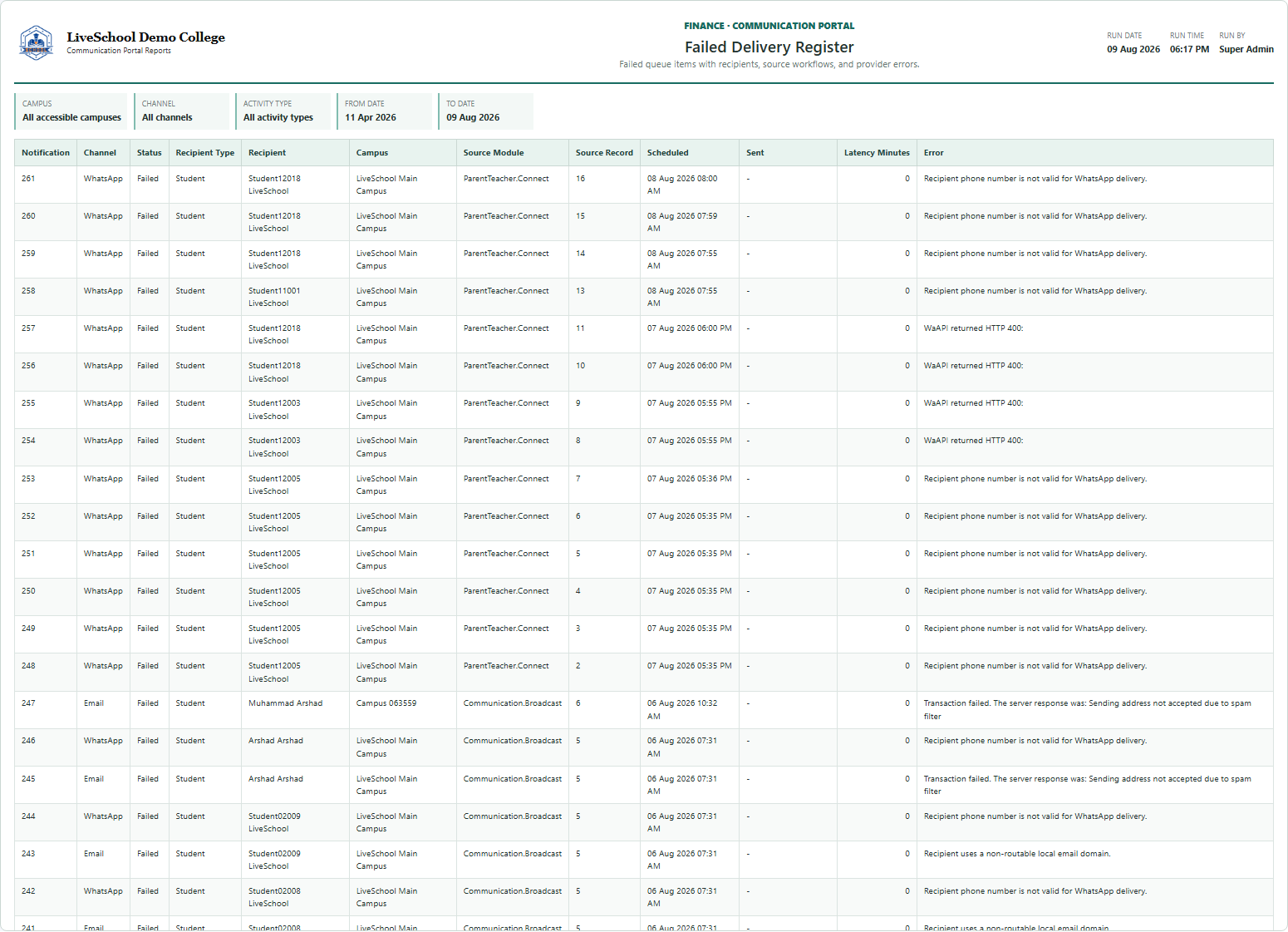Click Email channel in row 247
Viewport: 1288px width, 932px height.
pos(94,703)
